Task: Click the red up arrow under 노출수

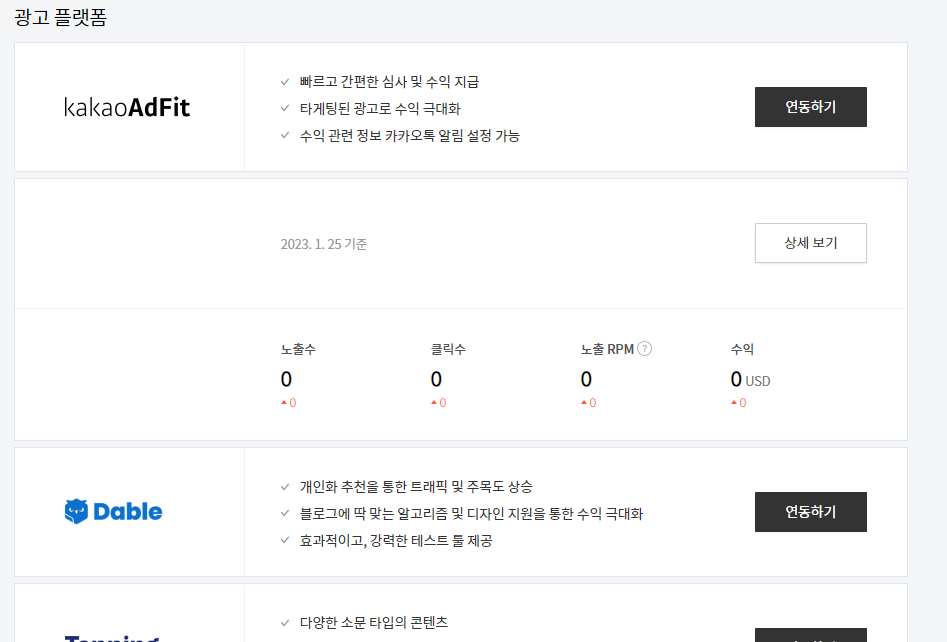Action: [x=284, y=402]
